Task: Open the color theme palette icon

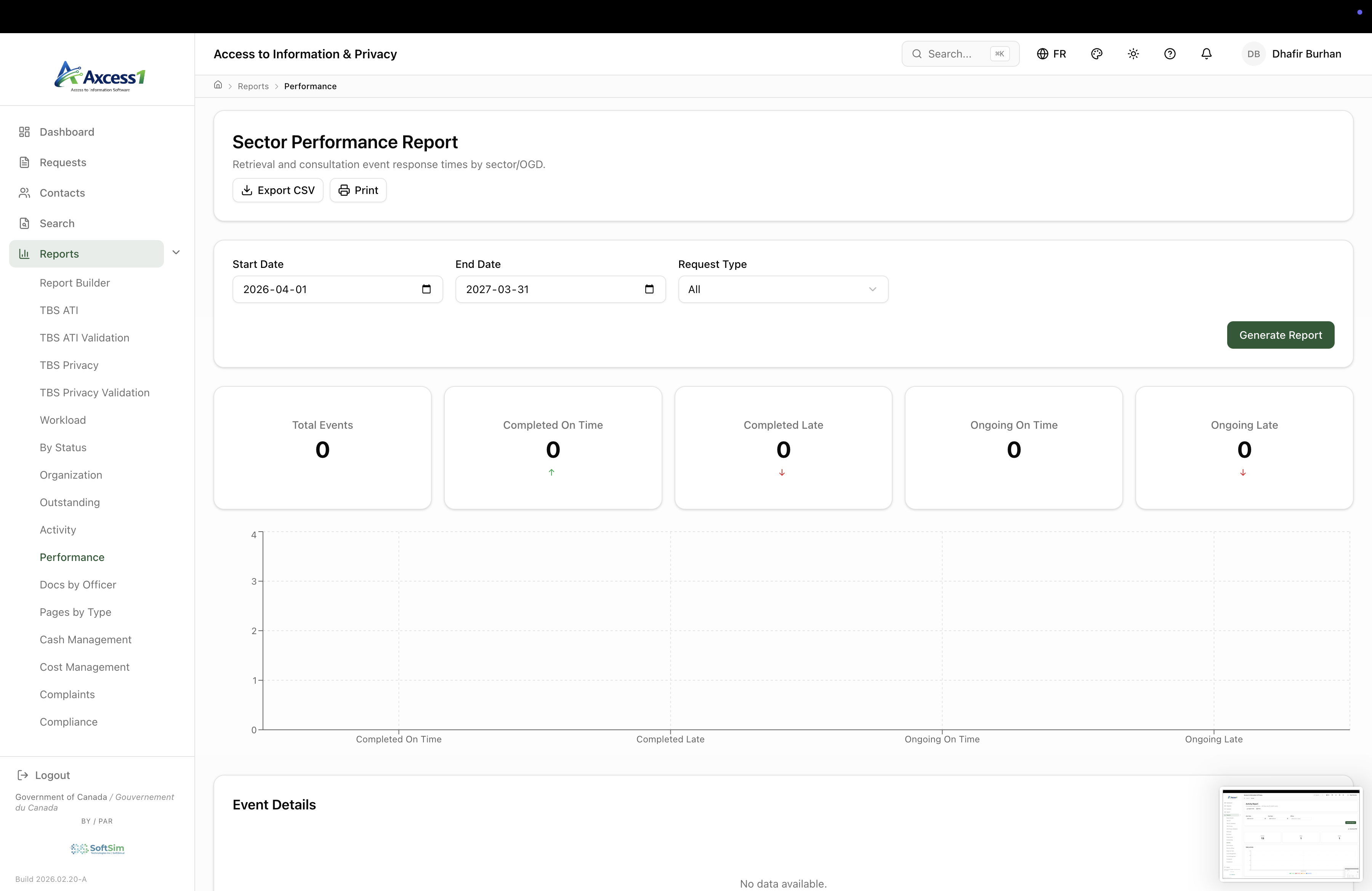Action: tap(1096, 54)
